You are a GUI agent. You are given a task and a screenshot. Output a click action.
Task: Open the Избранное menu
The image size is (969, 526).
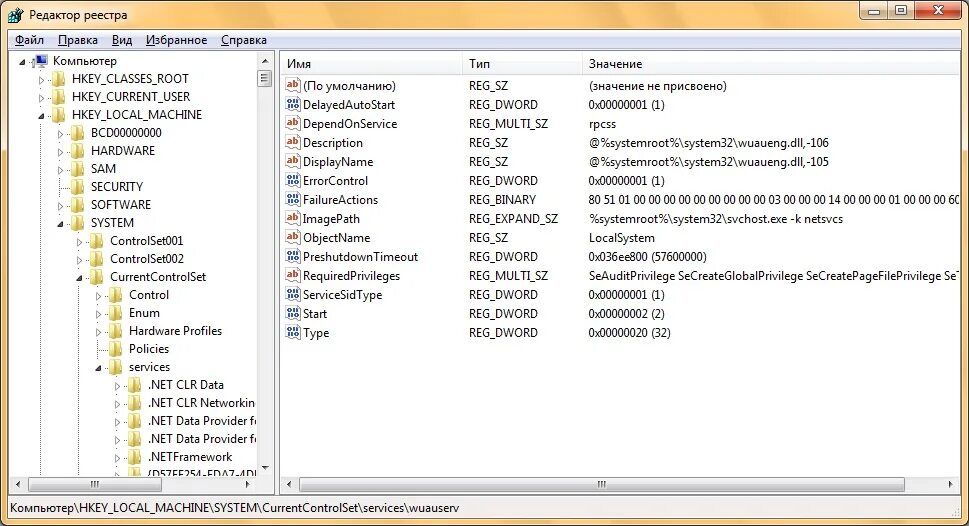177,40
